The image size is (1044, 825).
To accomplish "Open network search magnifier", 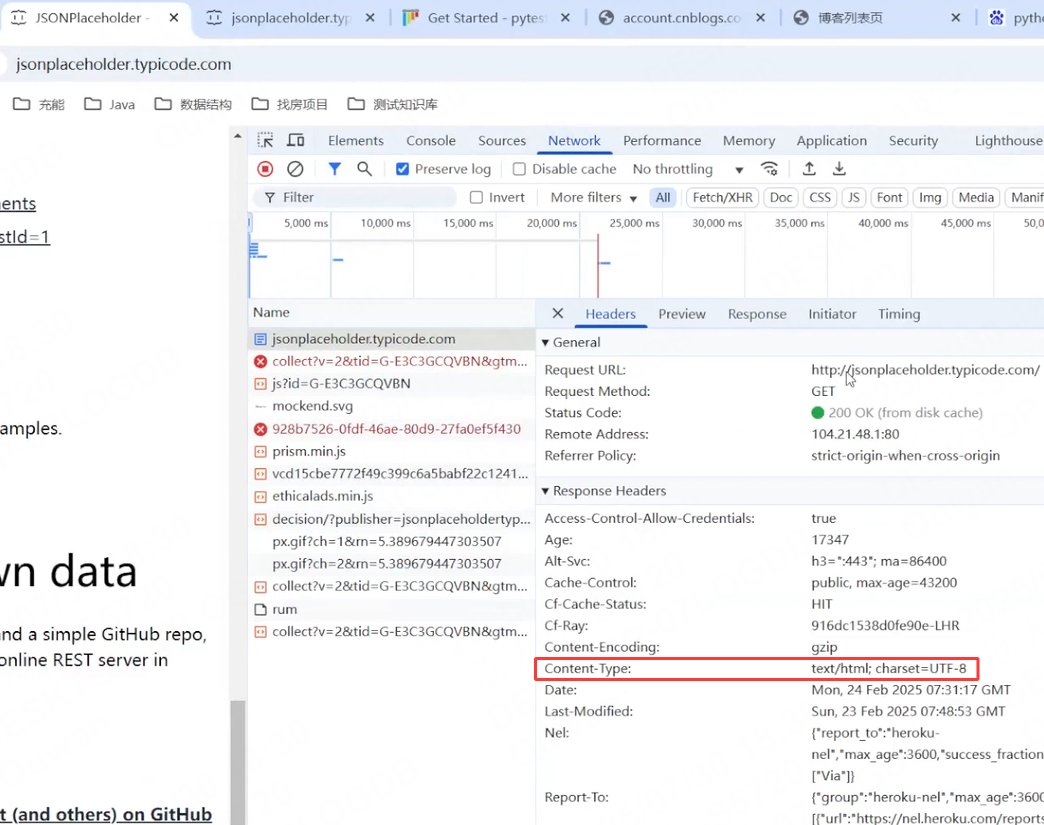I will click(x=364, y=169).
